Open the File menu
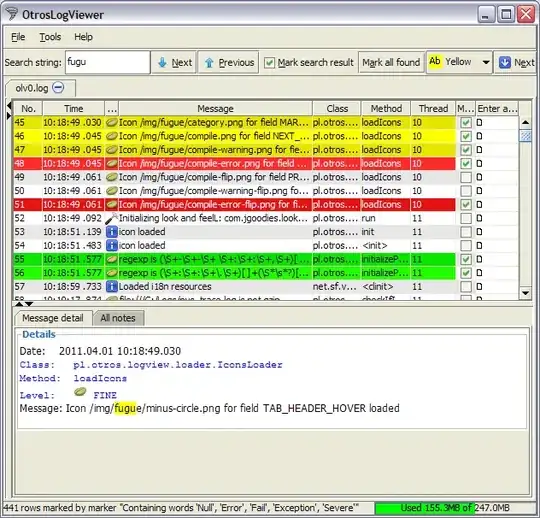The width and height of the screenshot is (540, 518). click(x=18, y=37)
